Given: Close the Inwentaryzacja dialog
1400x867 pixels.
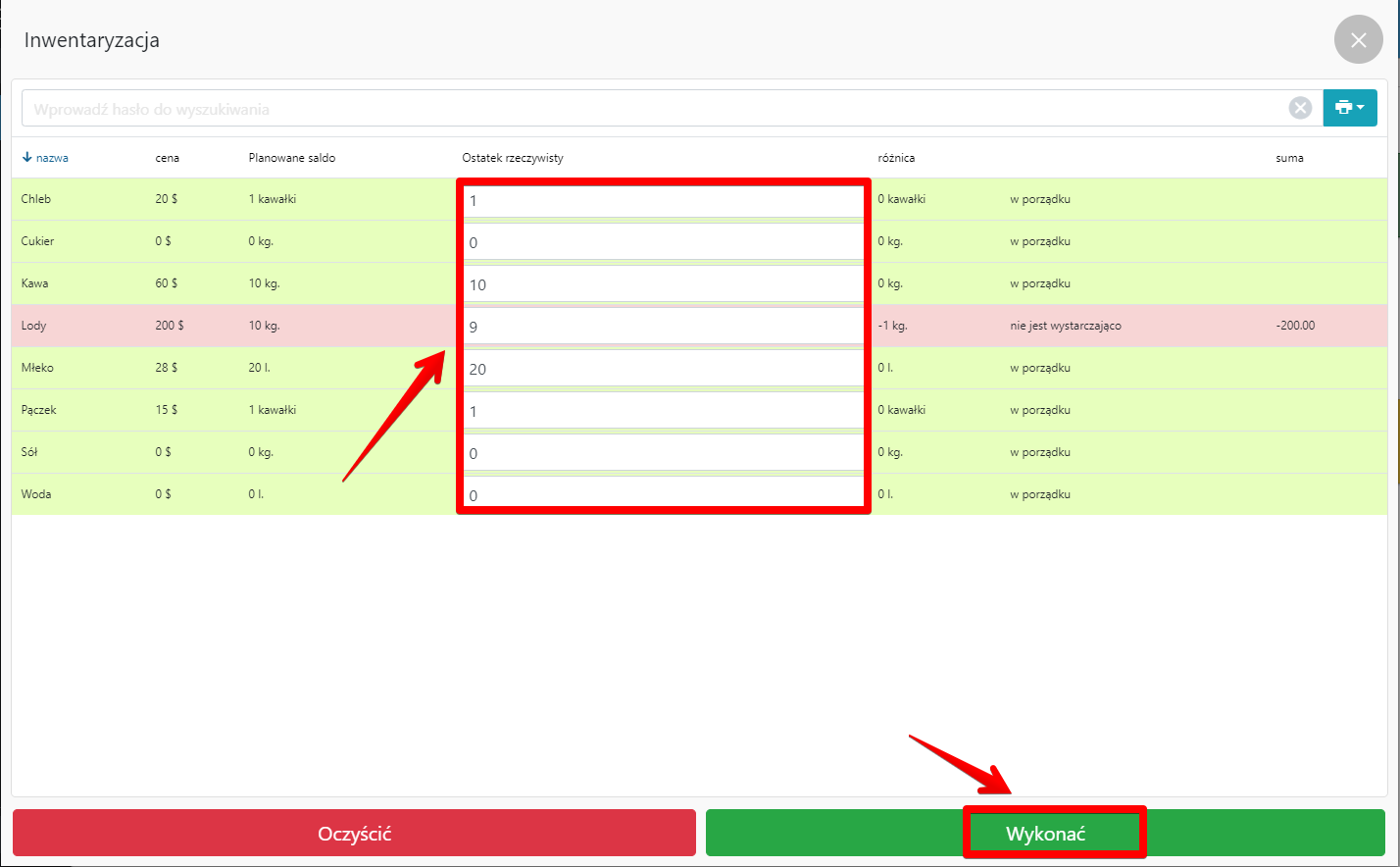Looking at the screenshot, I should click(1358, 40).
